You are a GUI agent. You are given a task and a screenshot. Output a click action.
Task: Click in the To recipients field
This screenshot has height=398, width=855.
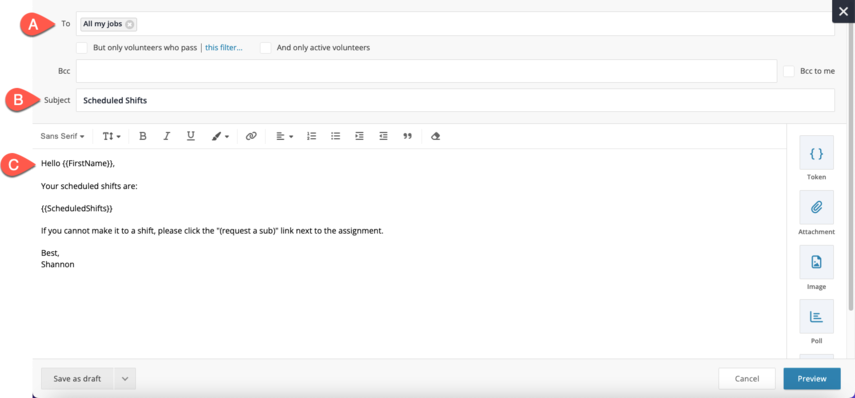pos(455,24)
